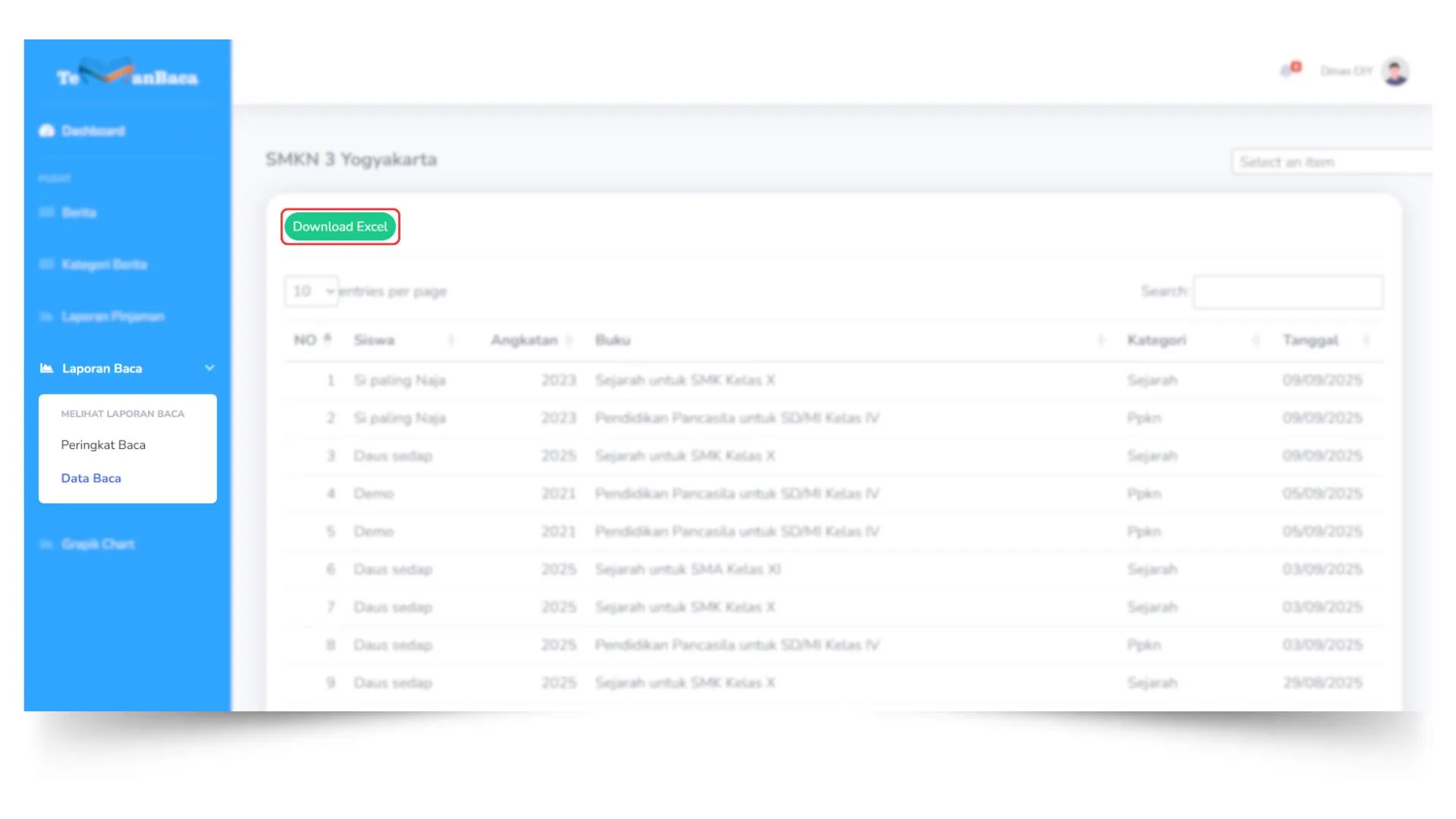Open Peringkat Baca submenu item

103,445
